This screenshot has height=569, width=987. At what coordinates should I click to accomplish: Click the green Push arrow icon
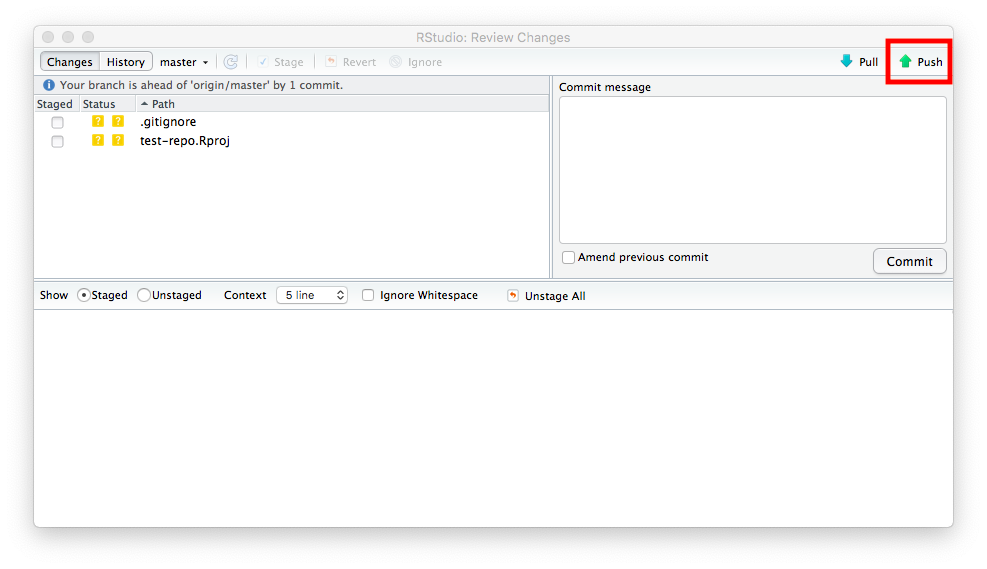[905, 62]
